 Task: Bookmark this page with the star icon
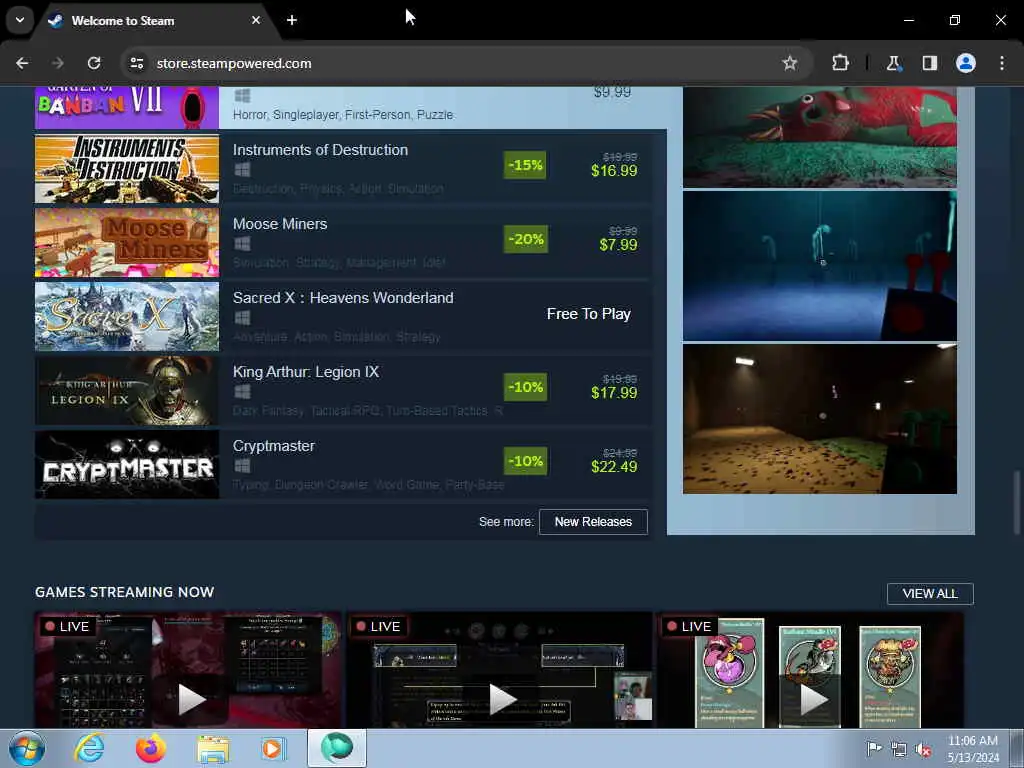[x=790, y=63]
